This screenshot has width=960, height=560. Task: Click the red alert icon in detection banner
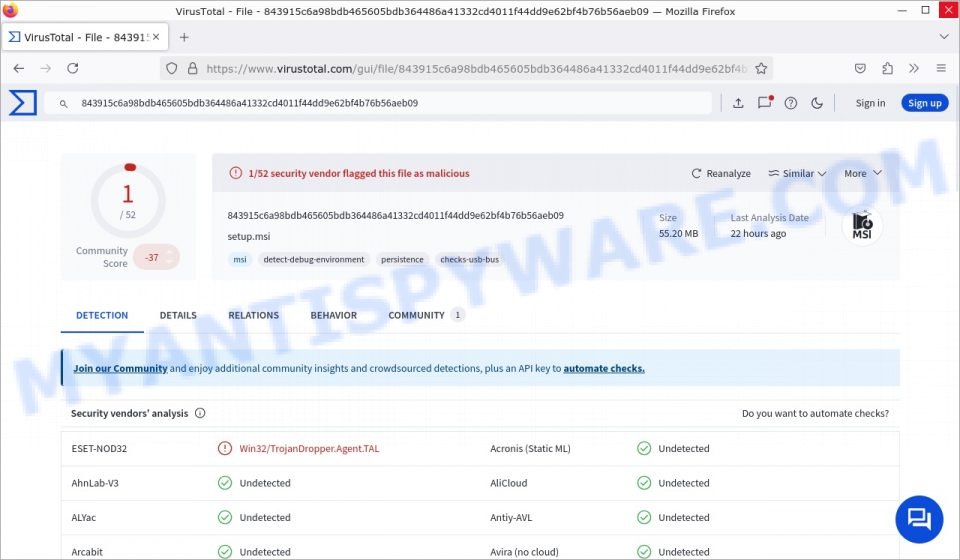236,173
